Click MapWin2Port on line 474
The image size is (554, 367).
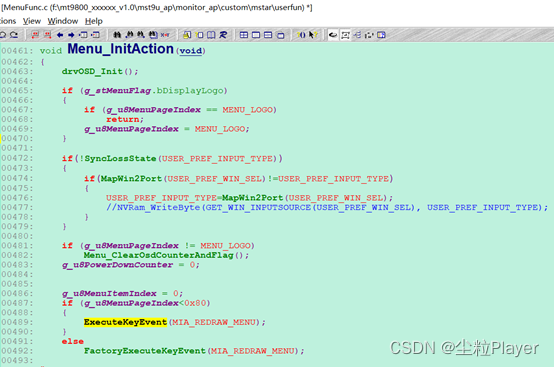131,179
